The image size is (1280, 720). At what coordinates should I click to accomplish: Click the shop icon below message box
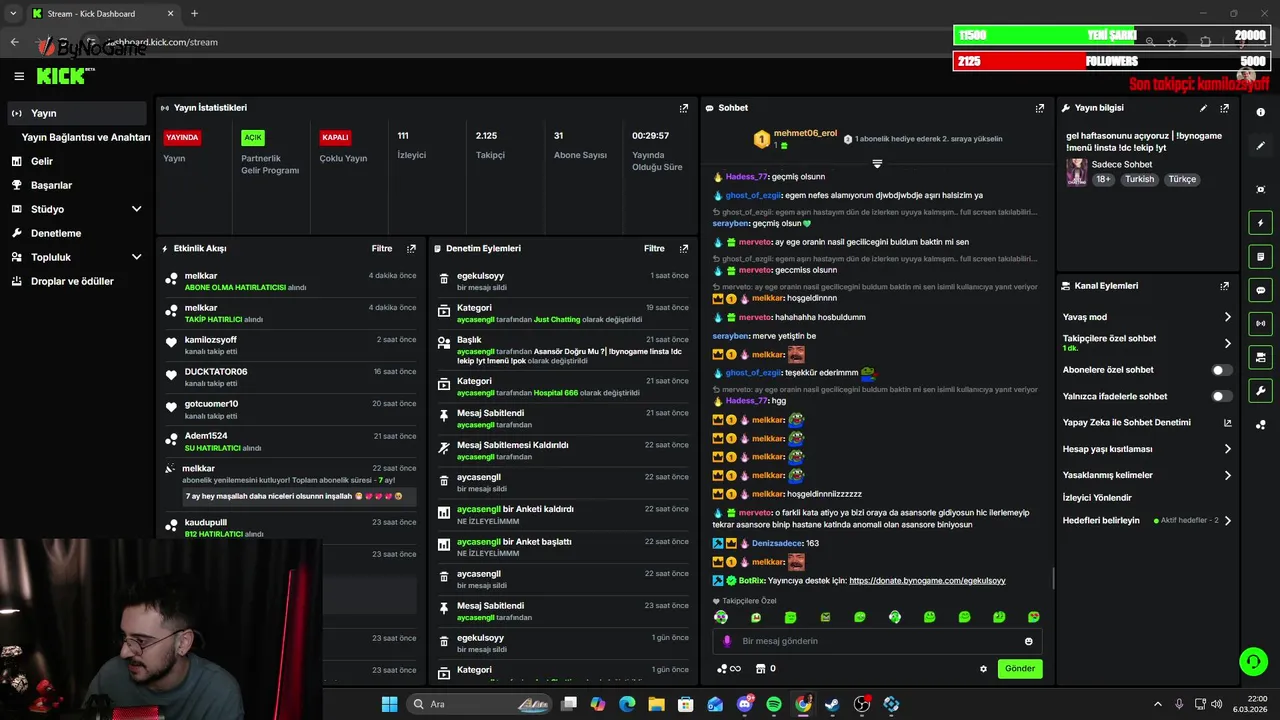pos(760,669)
